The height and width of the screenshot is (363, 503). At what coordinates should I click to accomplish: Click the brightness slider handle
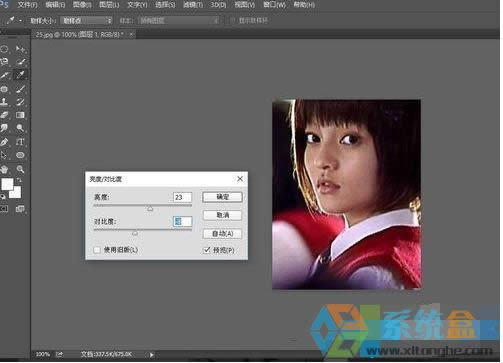150,209
